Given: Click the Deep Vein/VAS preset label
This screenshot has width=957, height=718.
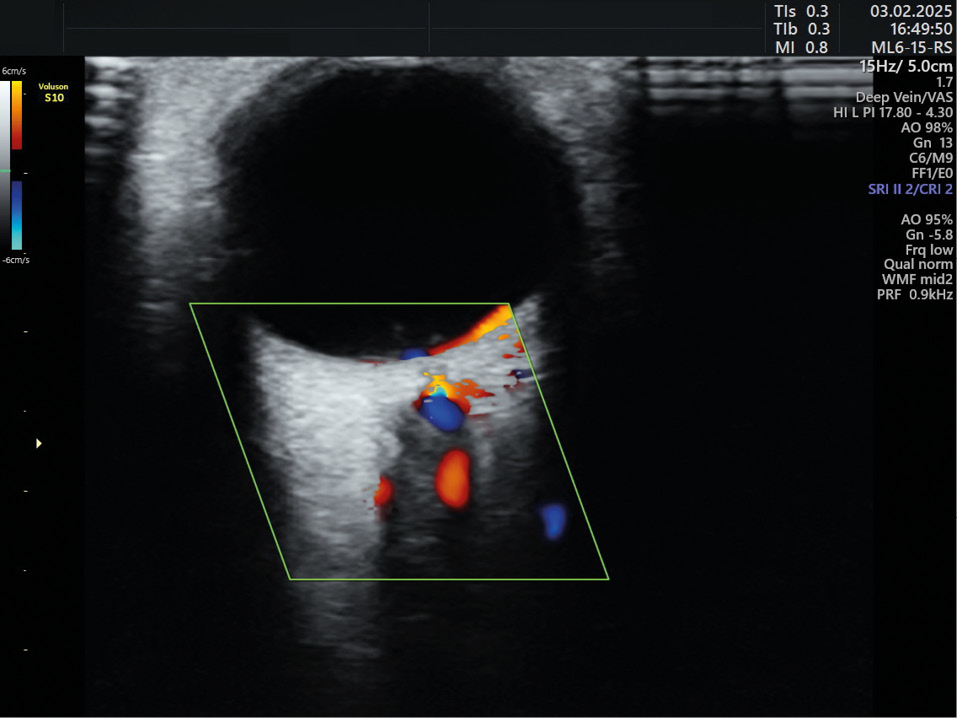Looking at the screenshot, I should (x=904, y=97).
